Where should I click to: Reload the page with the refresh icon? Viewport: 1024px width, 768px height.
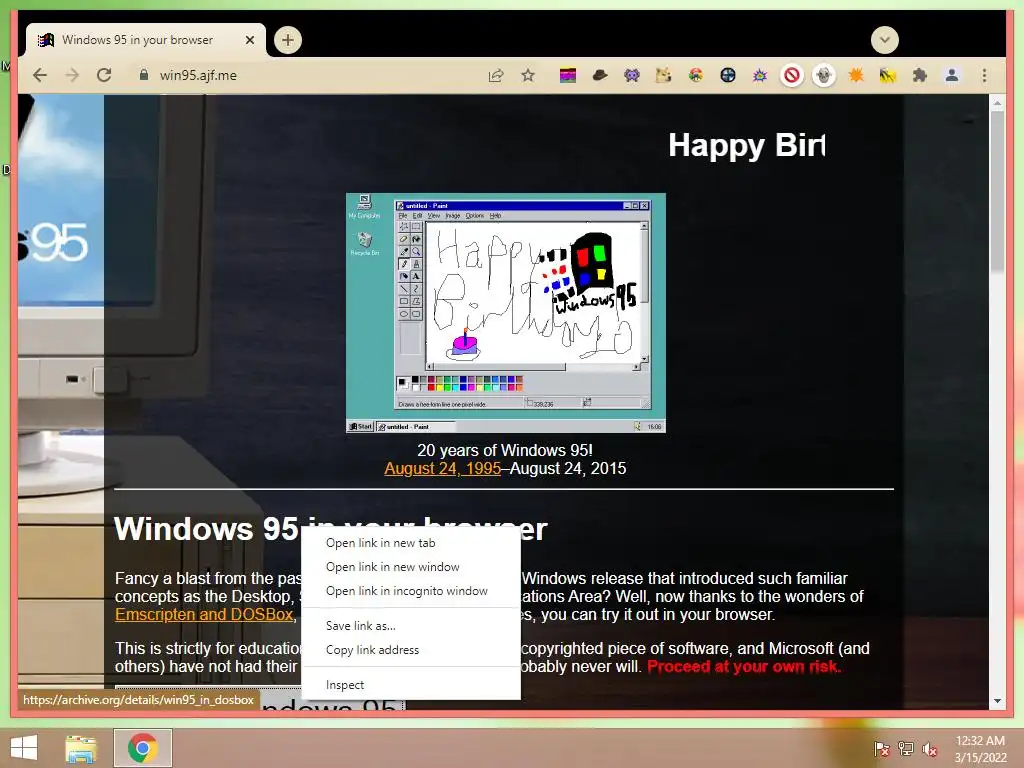[x=104, y=75]
